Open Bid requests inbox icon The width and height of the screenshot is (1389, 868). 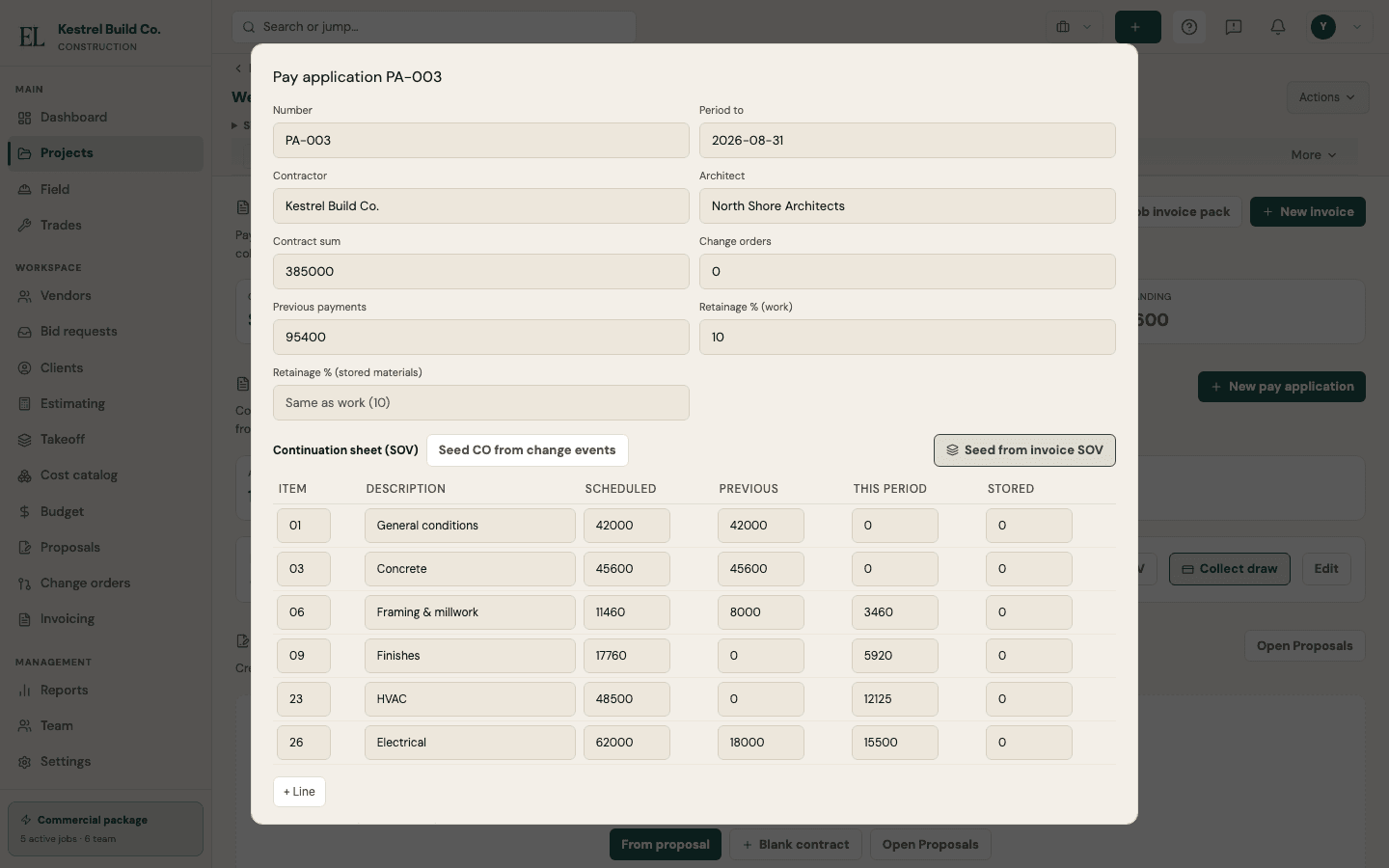point(24,332)
